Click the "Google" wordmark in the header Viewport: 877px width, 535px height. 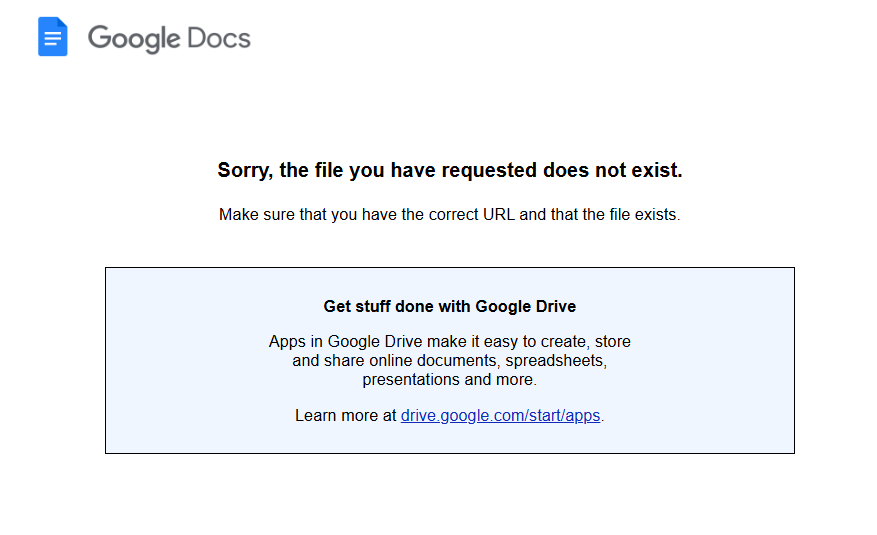[x=133, y=39]
